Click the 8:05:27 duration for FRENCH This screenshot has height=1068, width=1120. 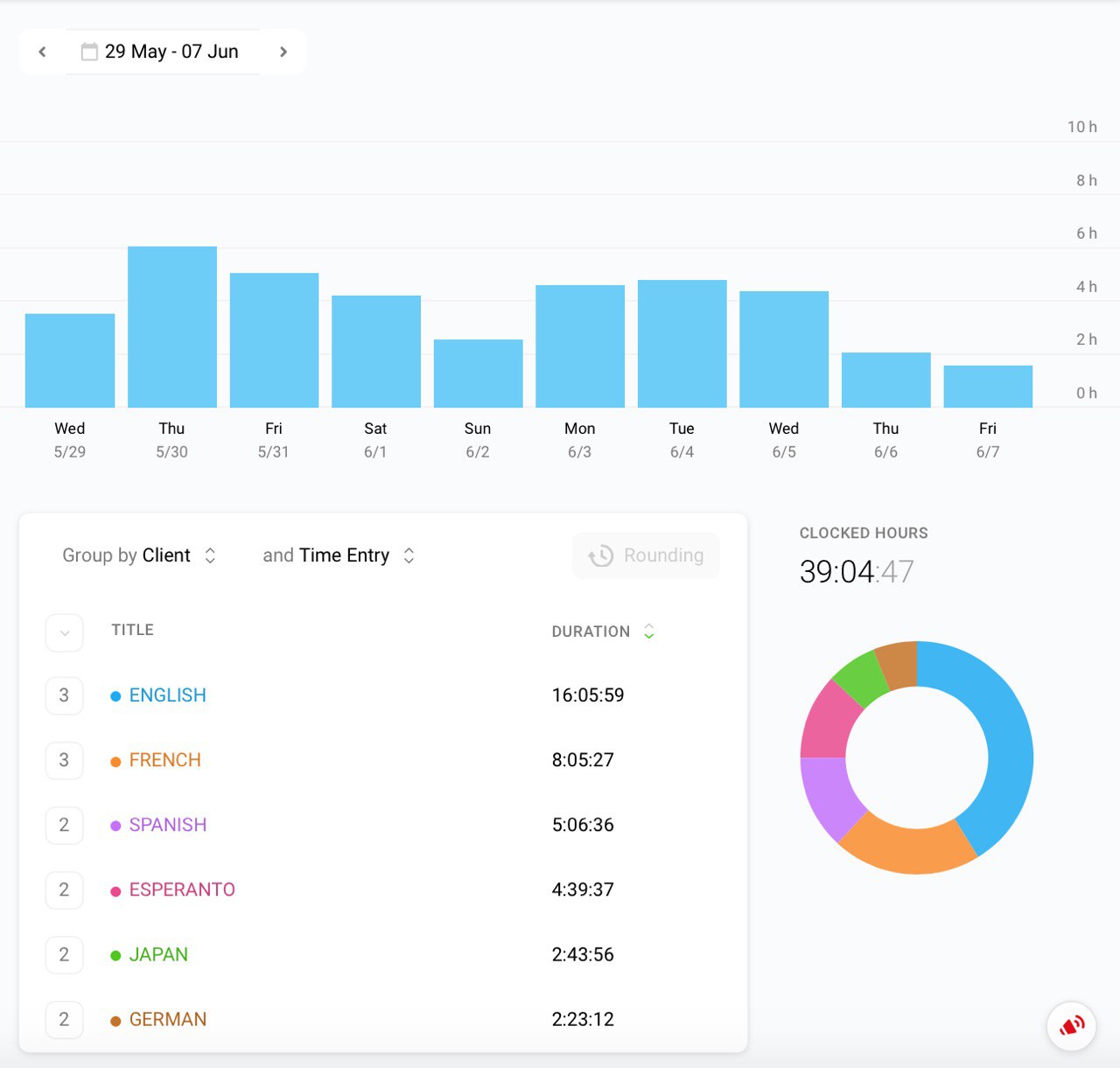(x=583, y=760)
